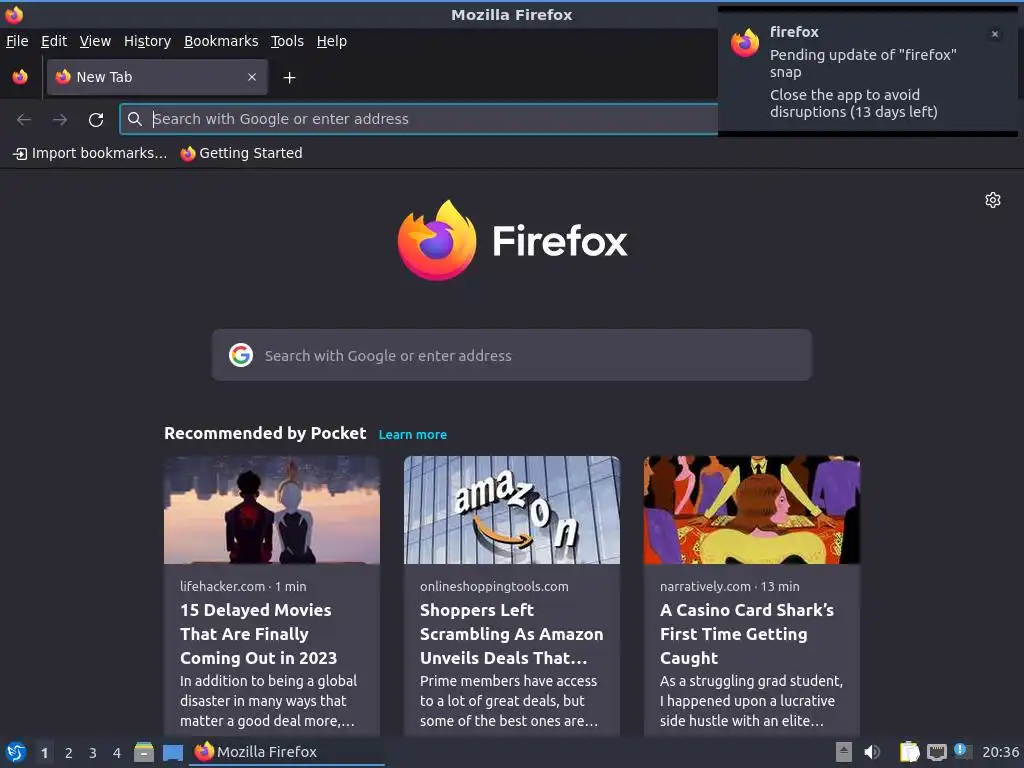
Task: Click the Firefox logo on new tab page
Action: pyautogui.click(x=512, y=240)
